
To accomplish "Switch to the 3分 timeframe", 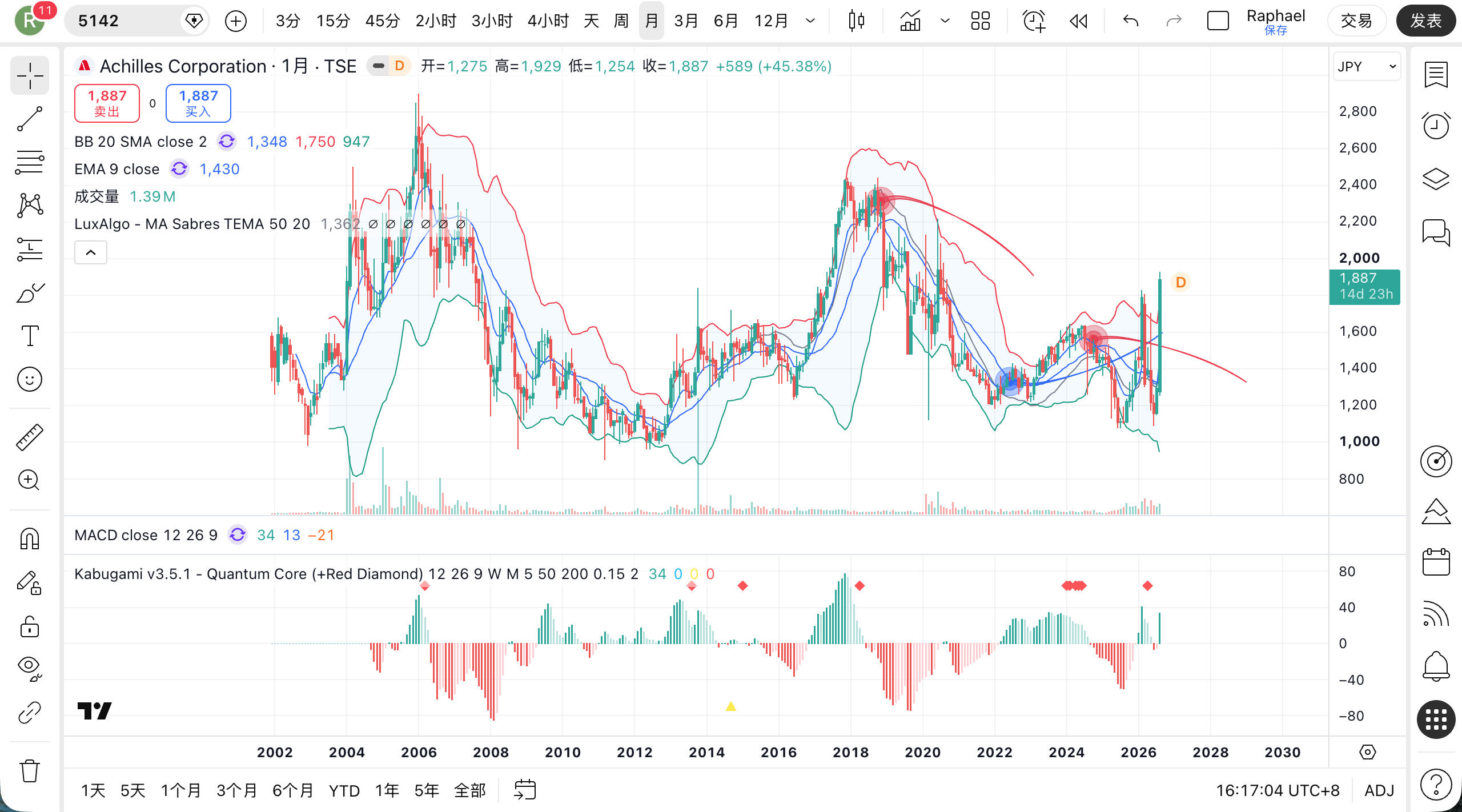I will point(288,21).
